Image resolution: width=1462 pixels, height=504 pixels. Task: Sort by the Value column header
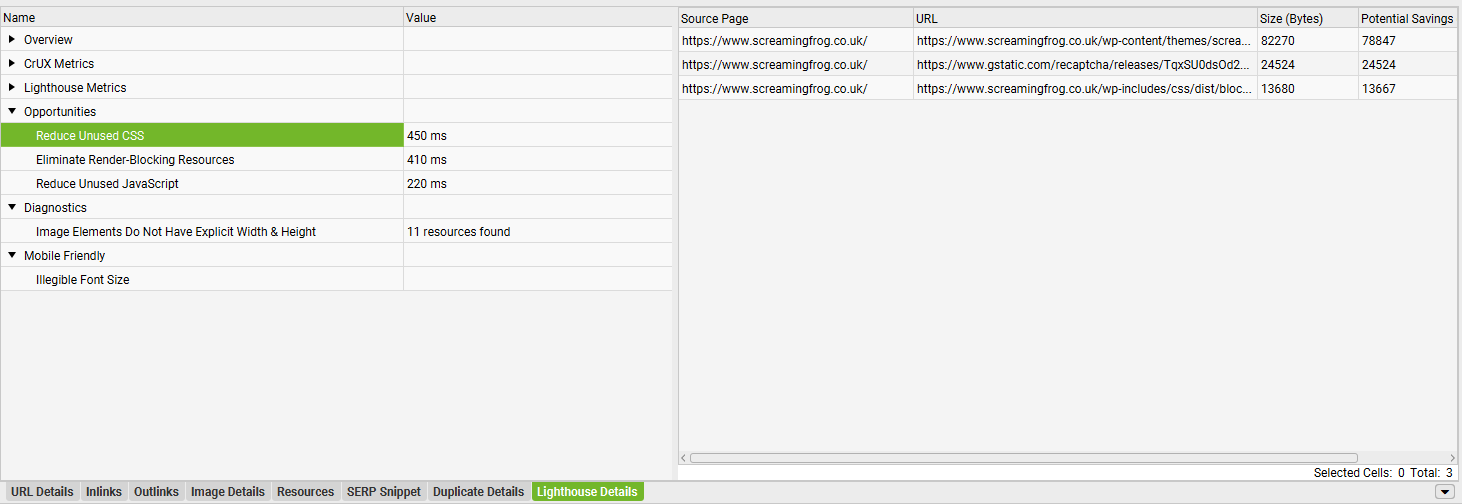[538, 18]
